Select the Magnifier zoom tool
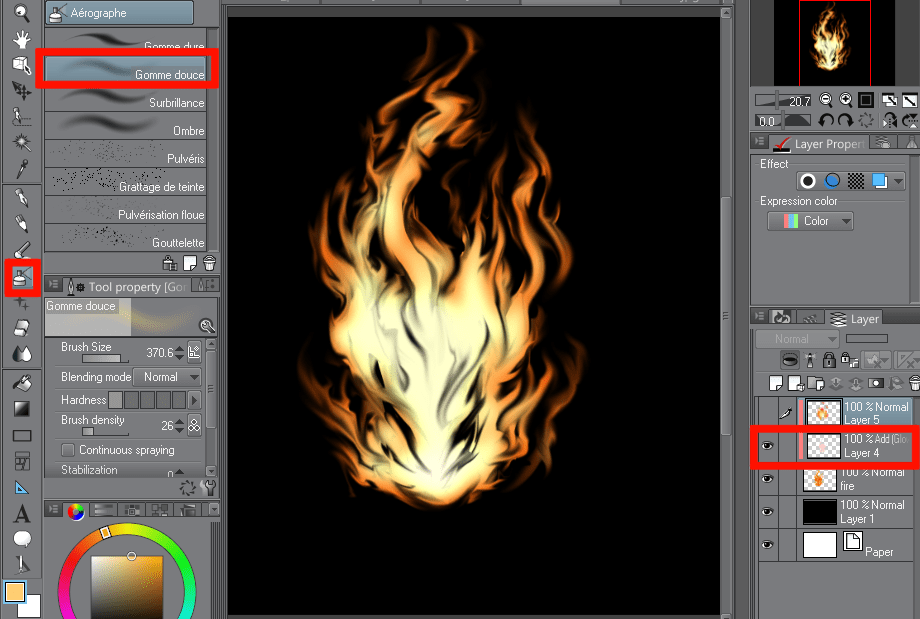The width and height of the screenshot is (920, 619). (x=22, y=12)
